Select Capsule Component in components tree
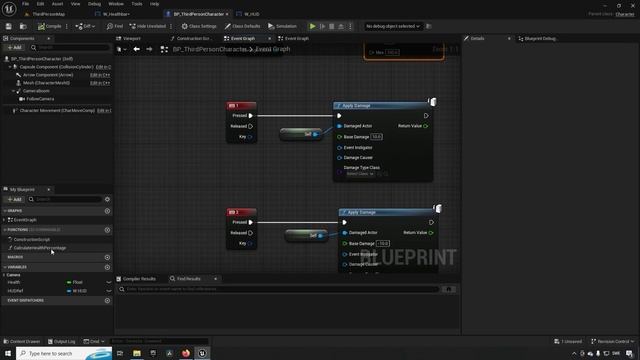Image resolution: width=640 pixels, height=360 pixels. pyautogui.click(x=56, y=67)
